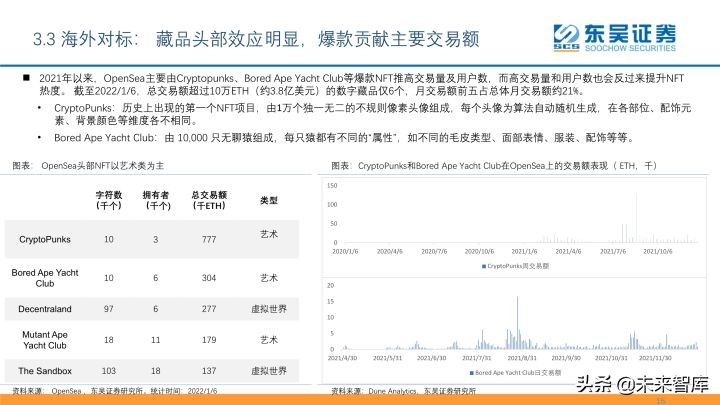
Task: Click the 艺术 type cell for CryptoPunks
Action: point(269,234)
